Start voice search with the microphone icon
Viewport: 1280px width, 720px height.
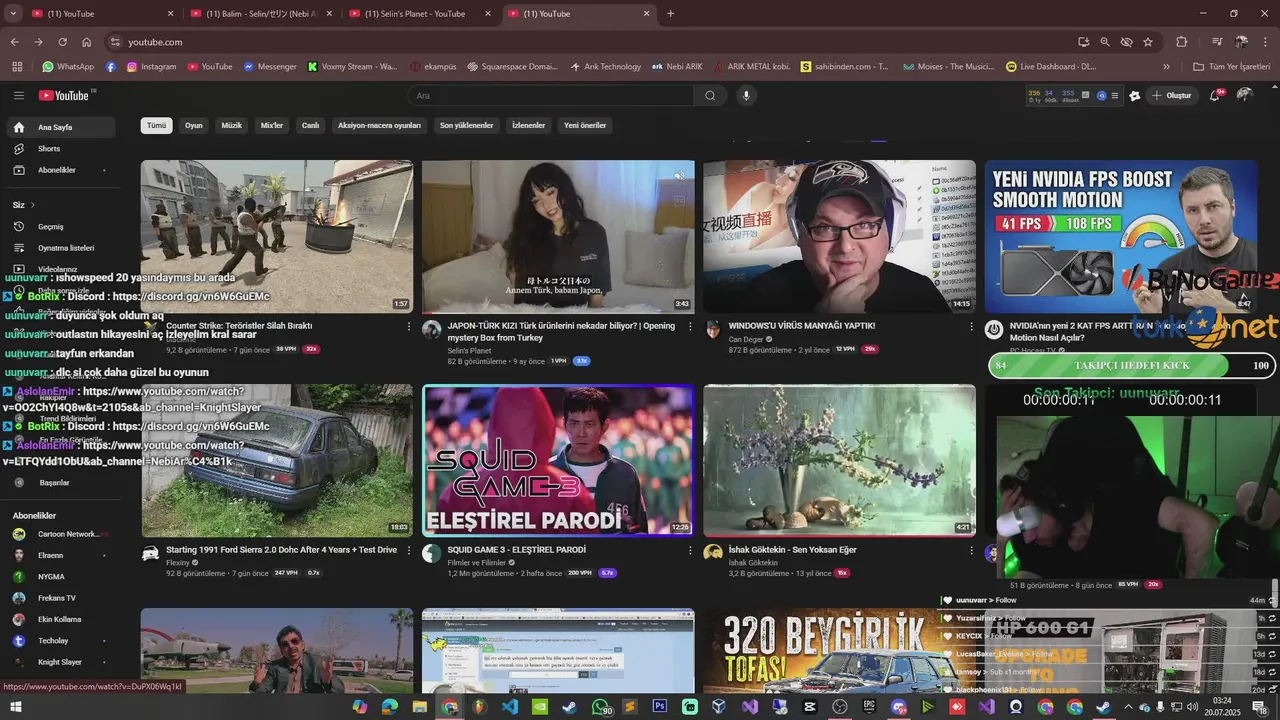[x=745, y=95]
